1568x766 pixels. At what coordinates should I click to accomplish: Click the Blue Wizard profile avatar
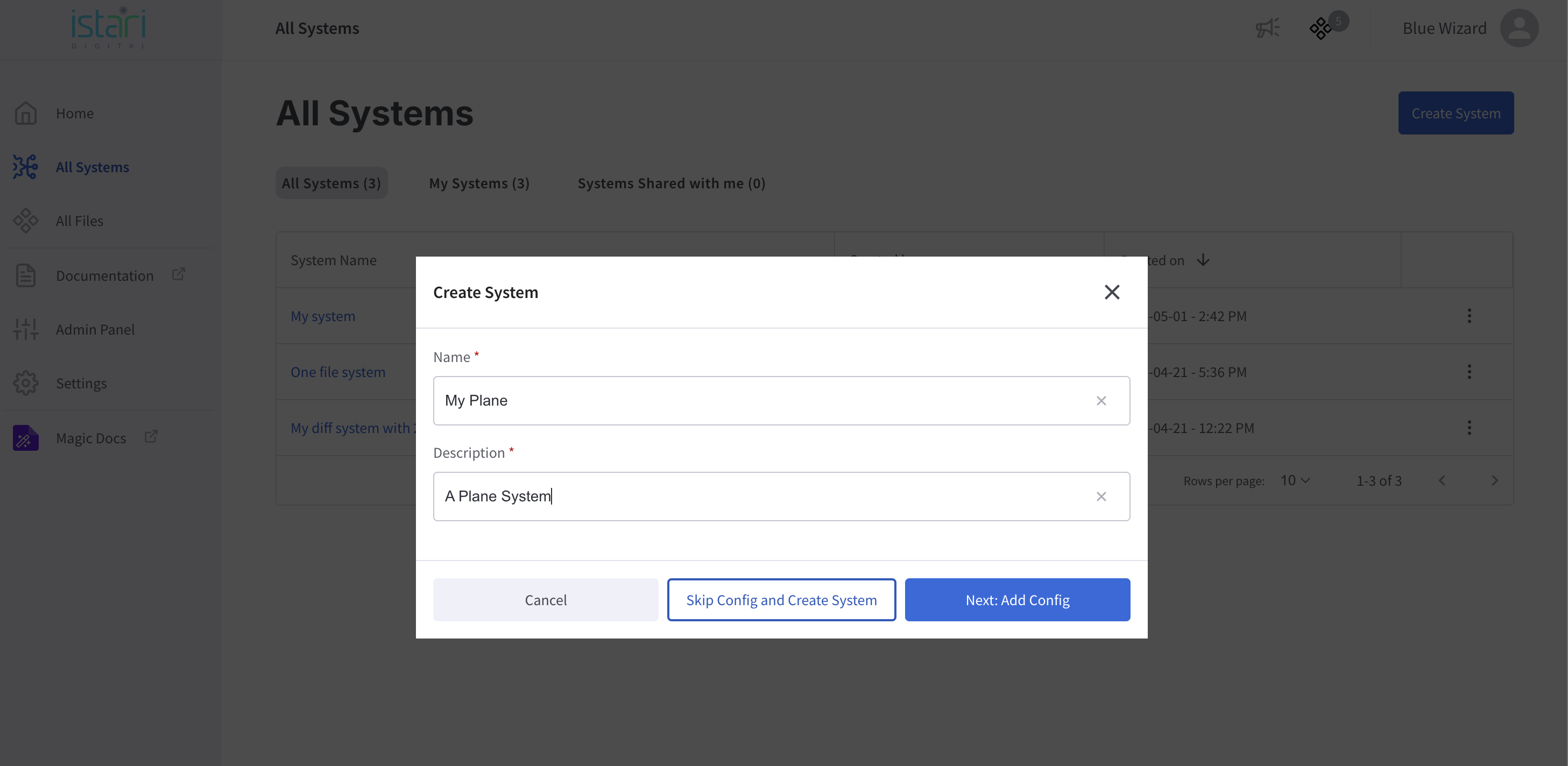[1518, 28]
